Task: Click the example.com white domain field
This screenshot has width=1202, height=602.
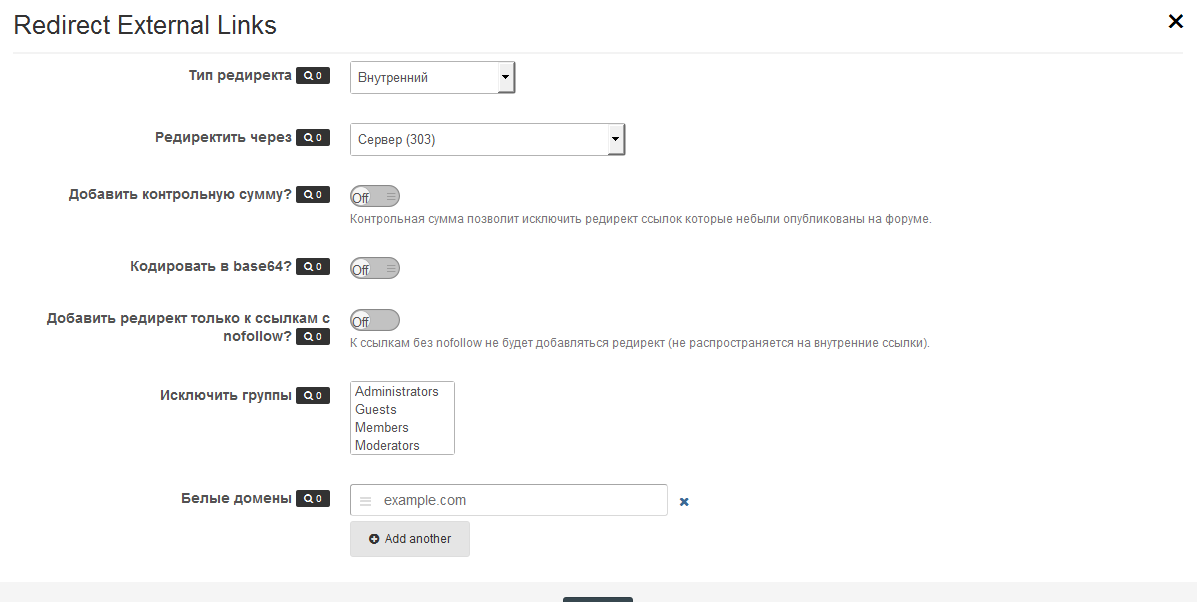Action: 520,500
